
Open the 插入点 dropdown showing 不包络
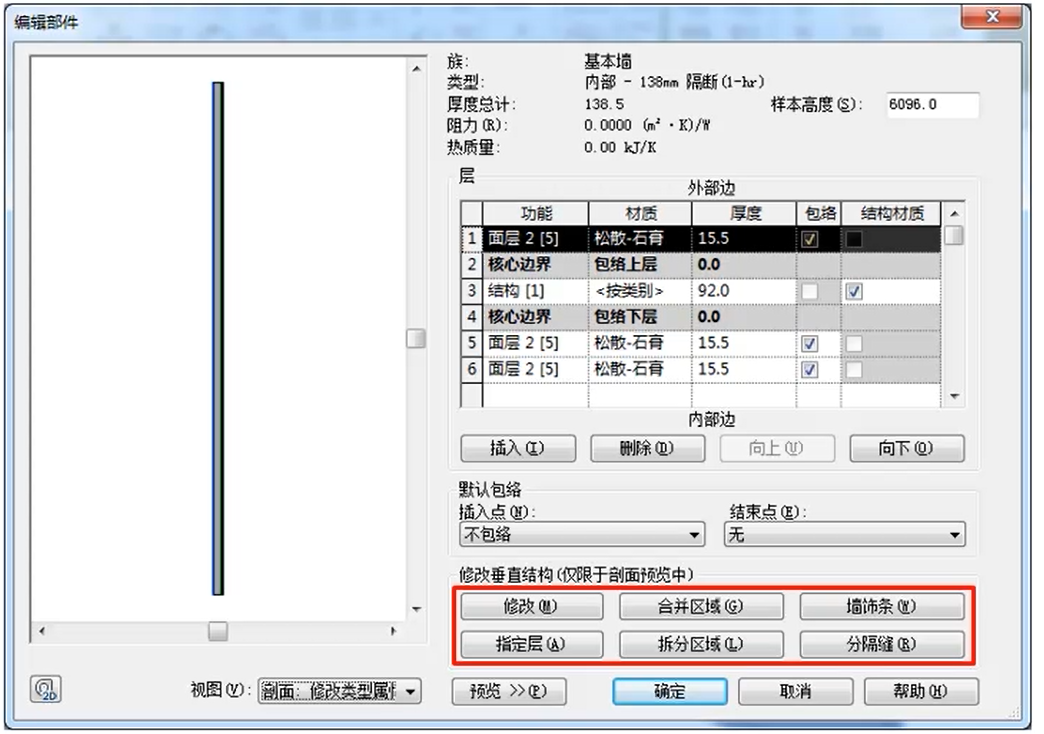point(582,535)
